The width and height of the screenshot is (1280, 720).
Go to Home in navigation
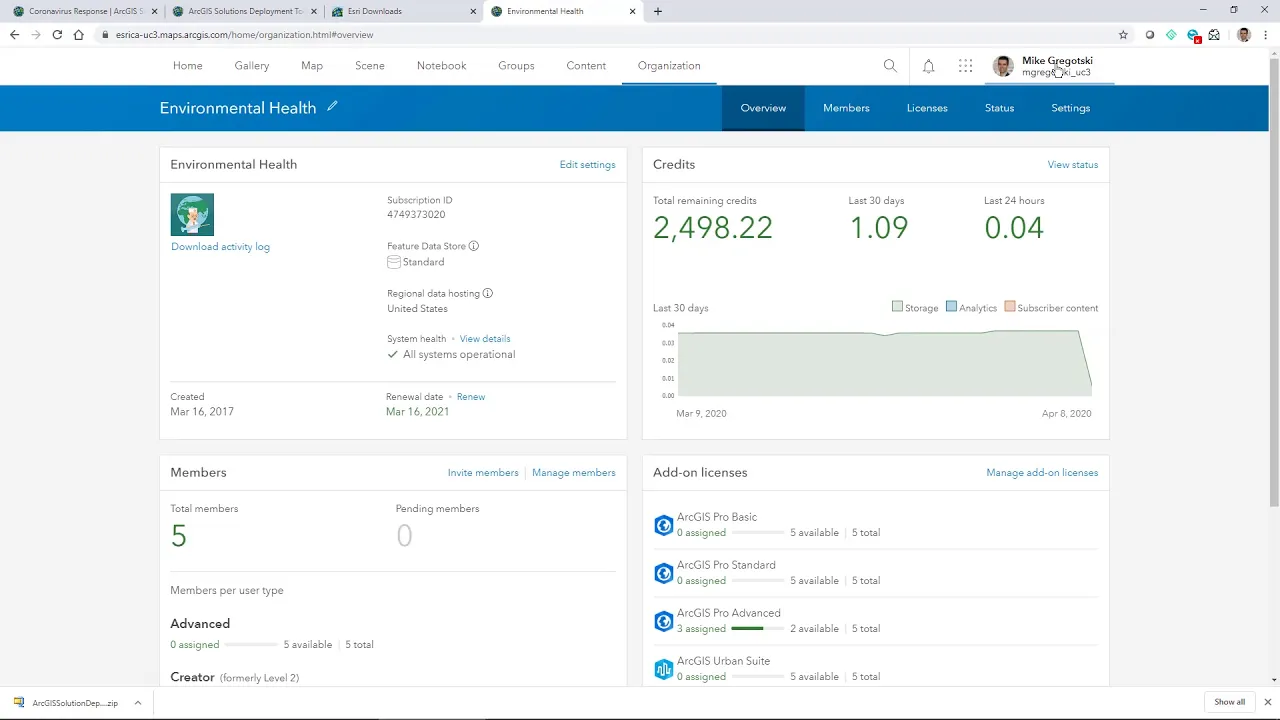click(188, 66)
